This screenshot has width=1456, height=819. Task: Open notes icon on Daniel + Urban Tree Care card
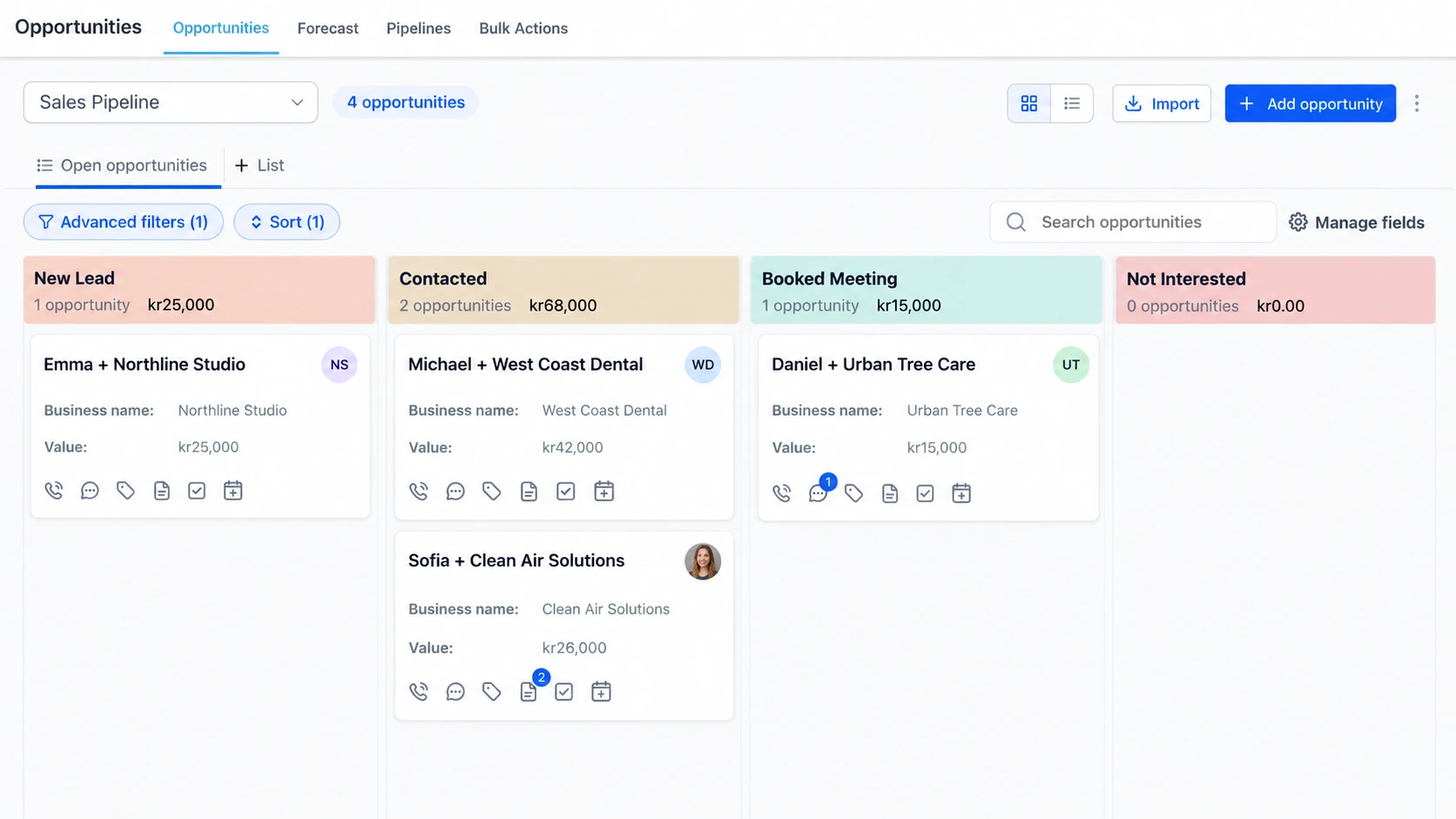tap(889, 493)
